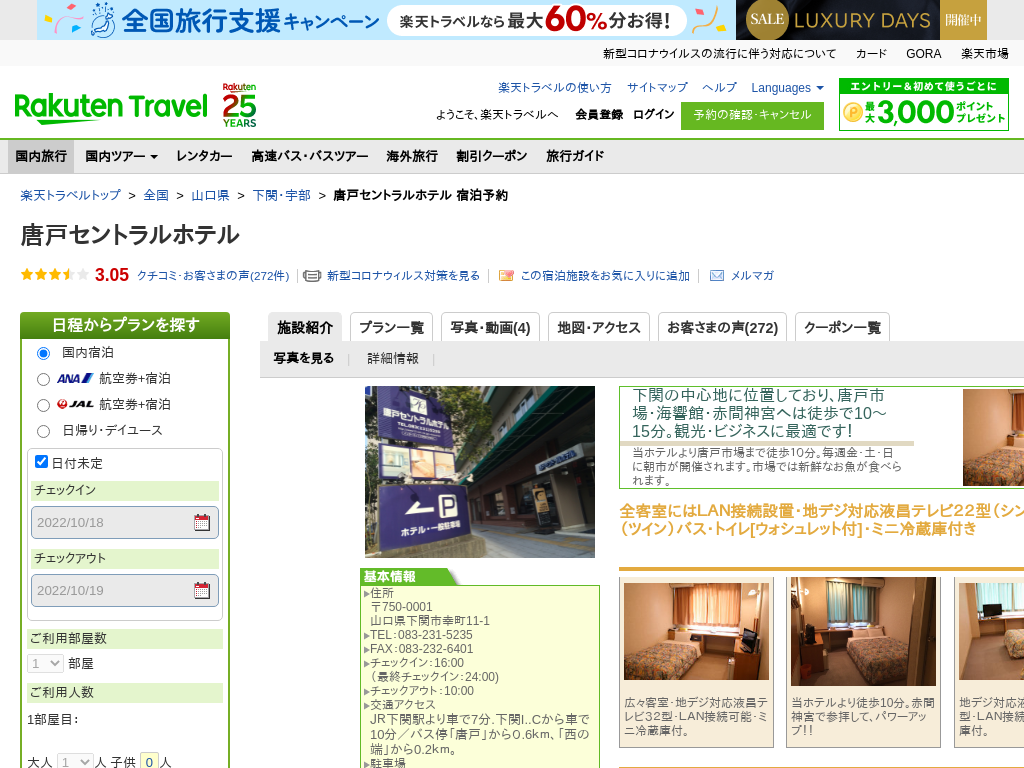The height and width of the screenshot is (768, 1024).
Task: Open レンタカー in the navigation bar
Action: [x=204, y=156]
